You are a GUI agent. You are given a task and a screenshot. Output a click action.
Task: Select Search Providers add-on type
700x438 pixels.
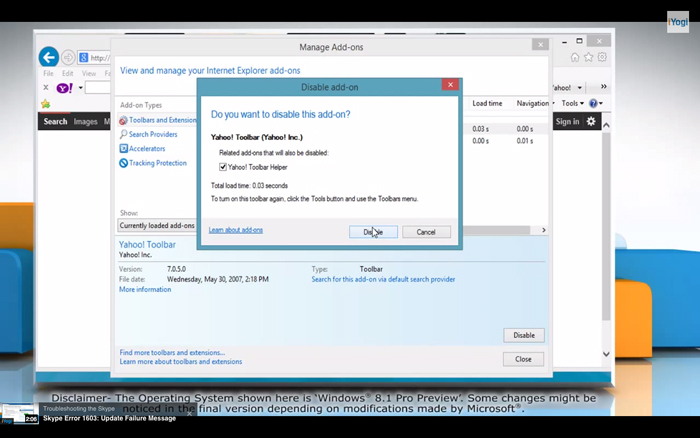[153, 134]
